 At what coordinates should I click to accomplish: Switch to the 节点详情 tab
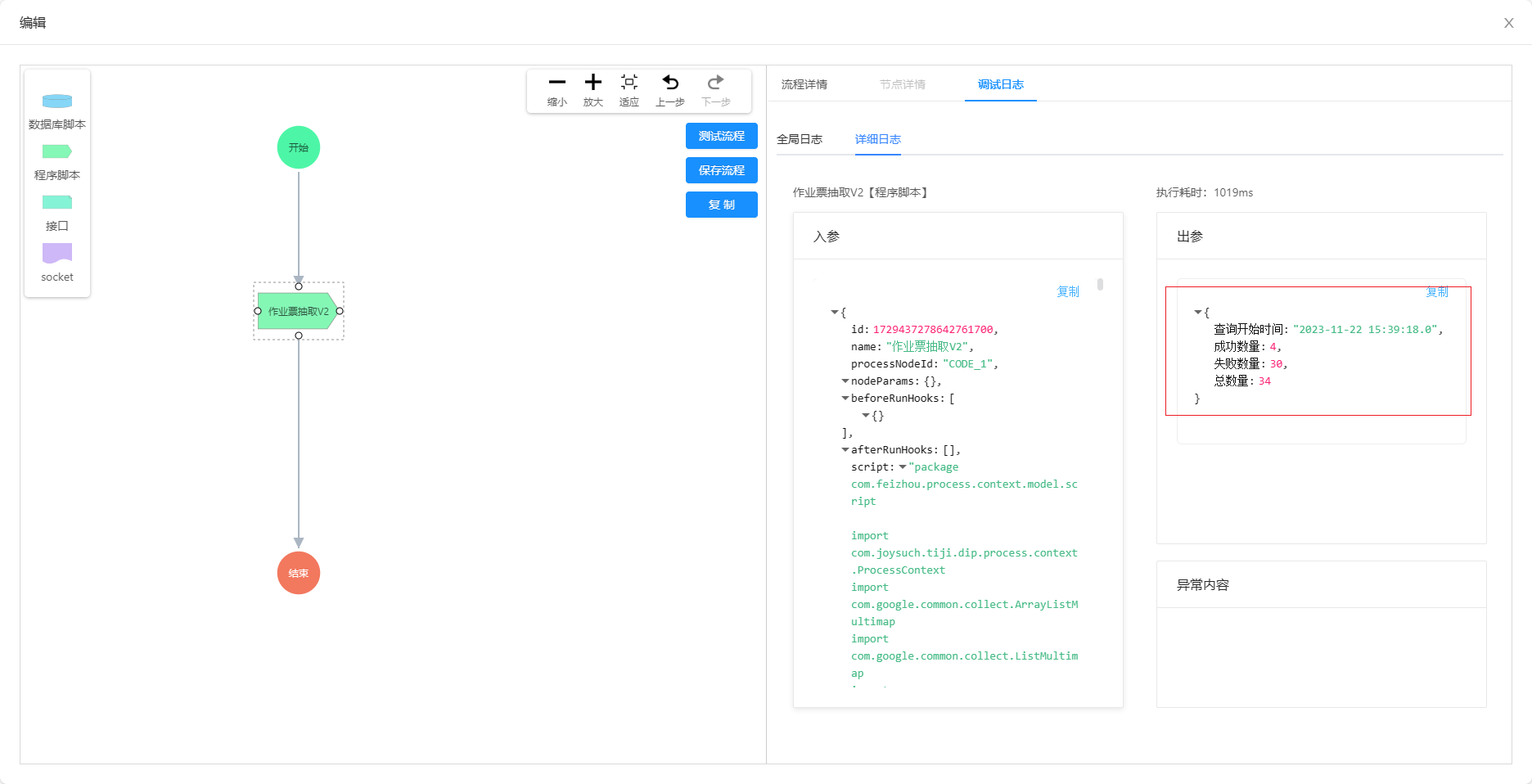903,84
